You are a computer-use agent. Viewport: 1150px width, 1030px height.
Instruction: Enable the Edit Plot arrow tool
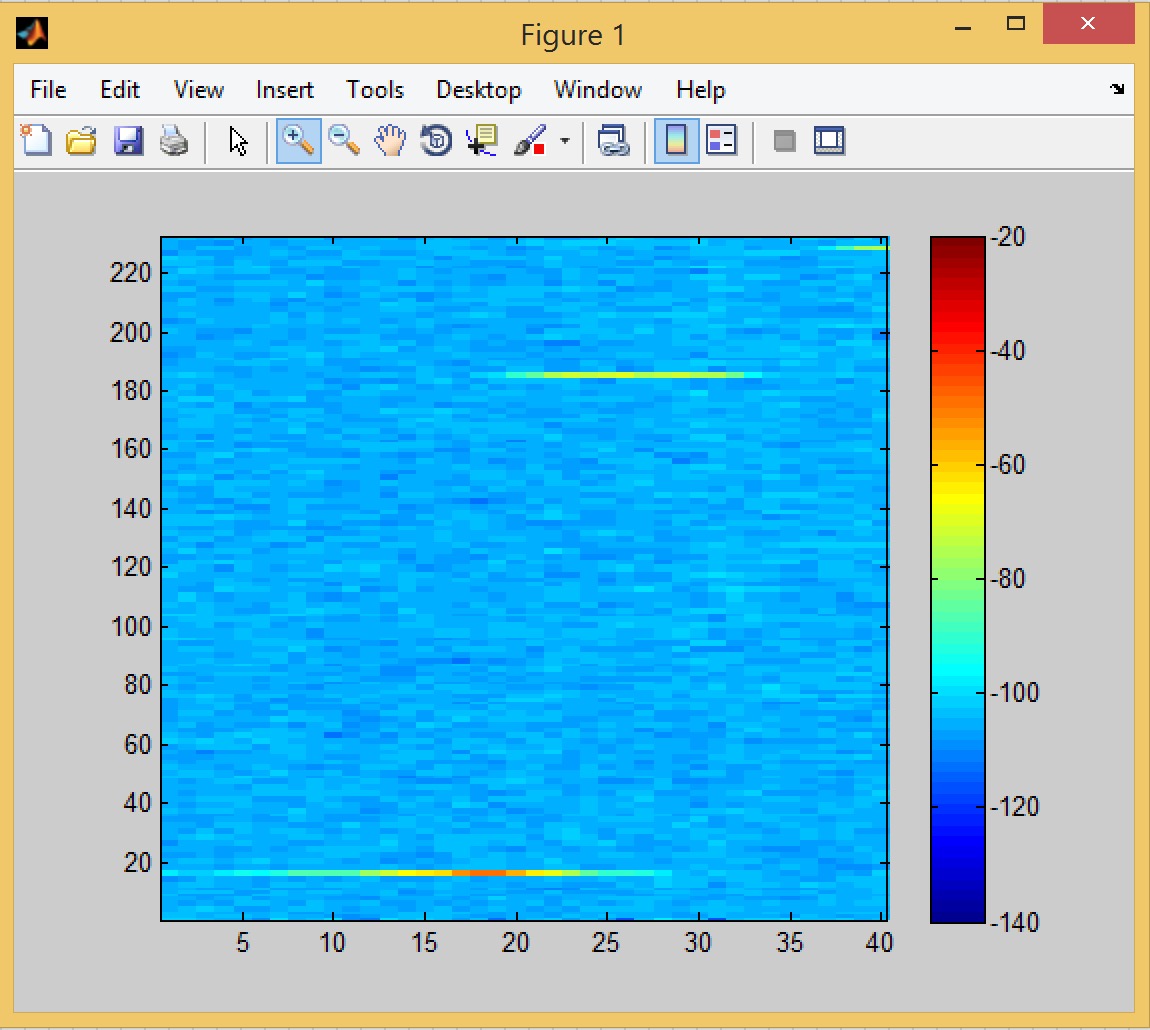click(x=238, y=141)
